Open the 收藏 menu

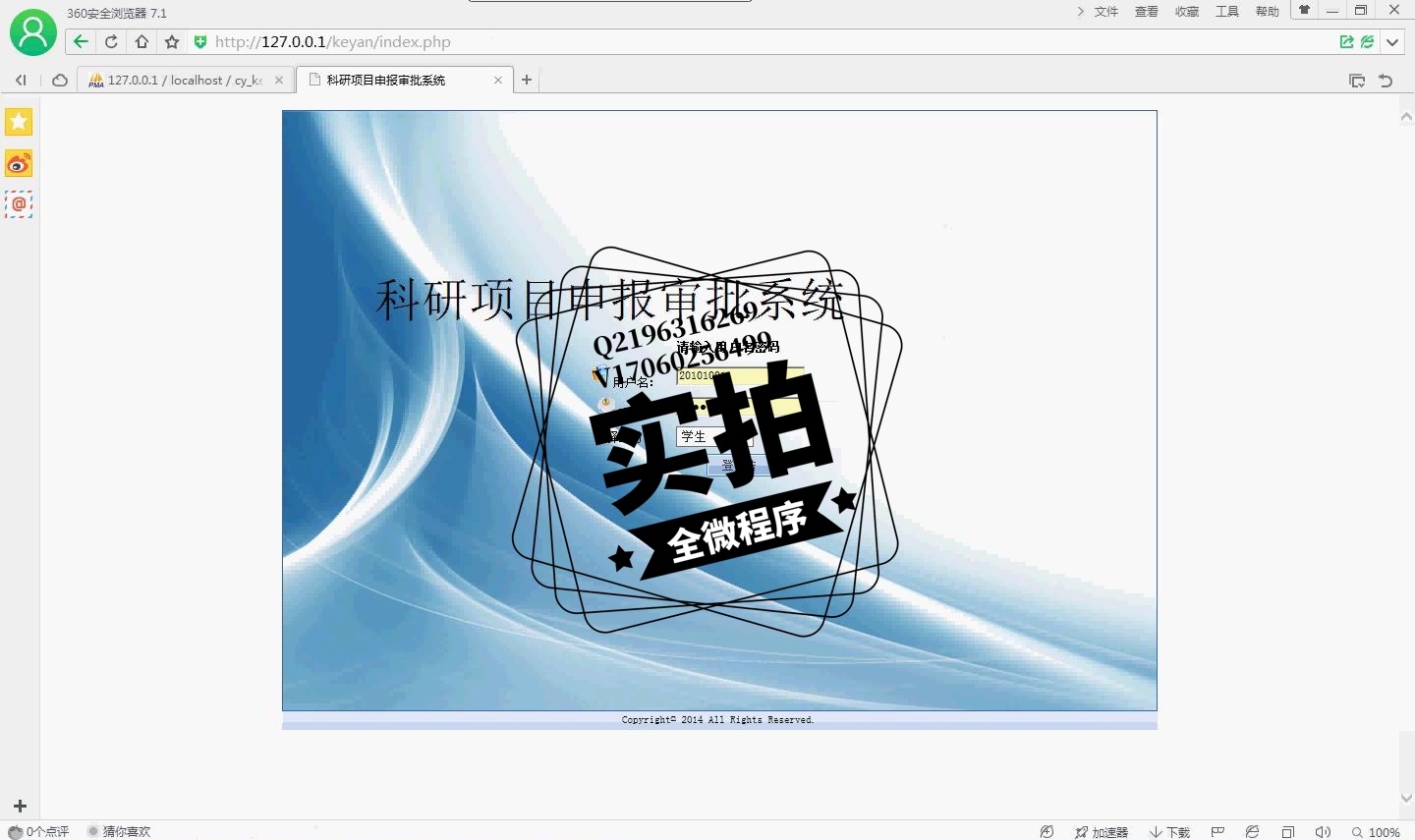click(1187, 12)
